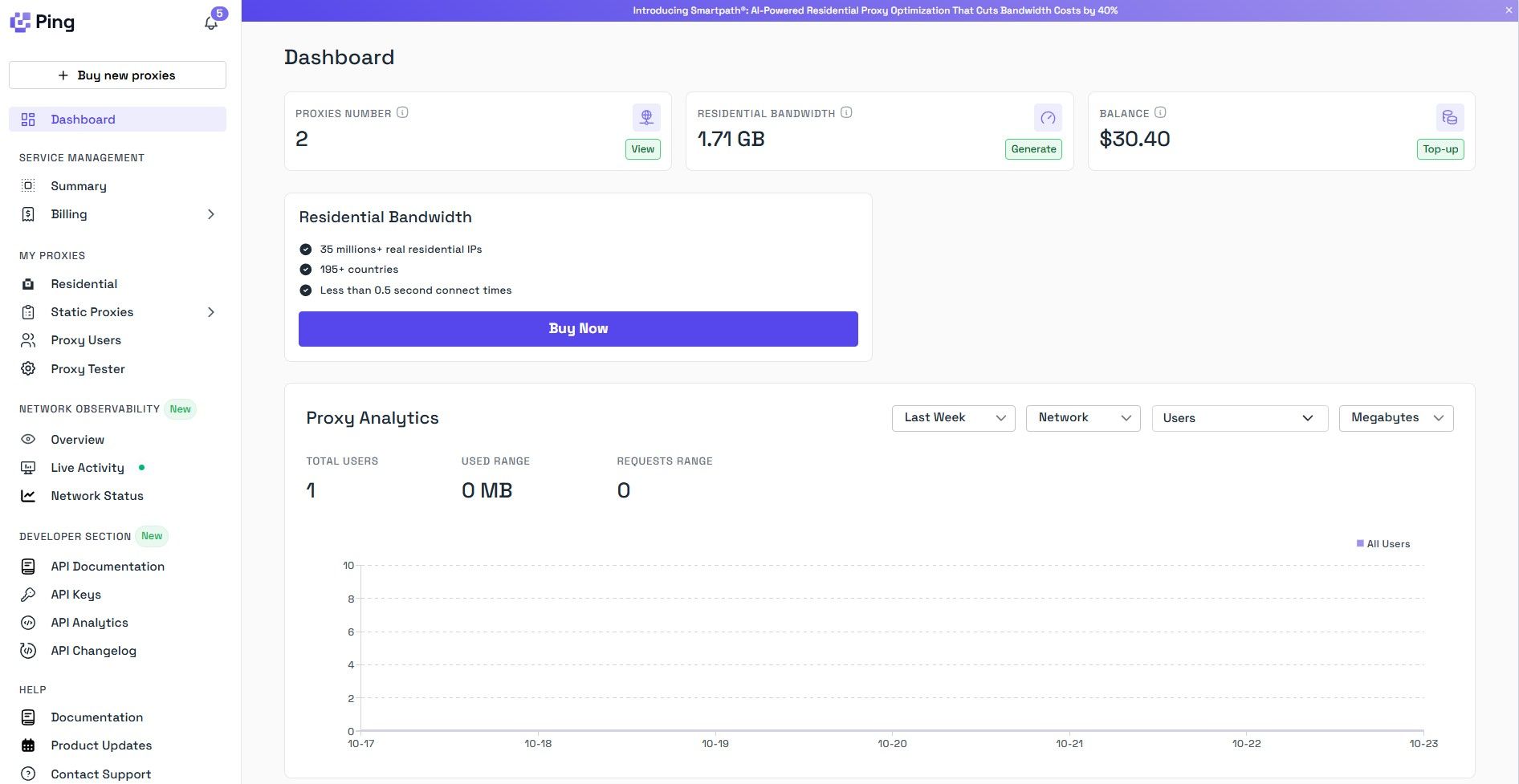Navigate to API Documentation
The image size is (1519, 784).
pyautogui.click(x=108, y=566)
